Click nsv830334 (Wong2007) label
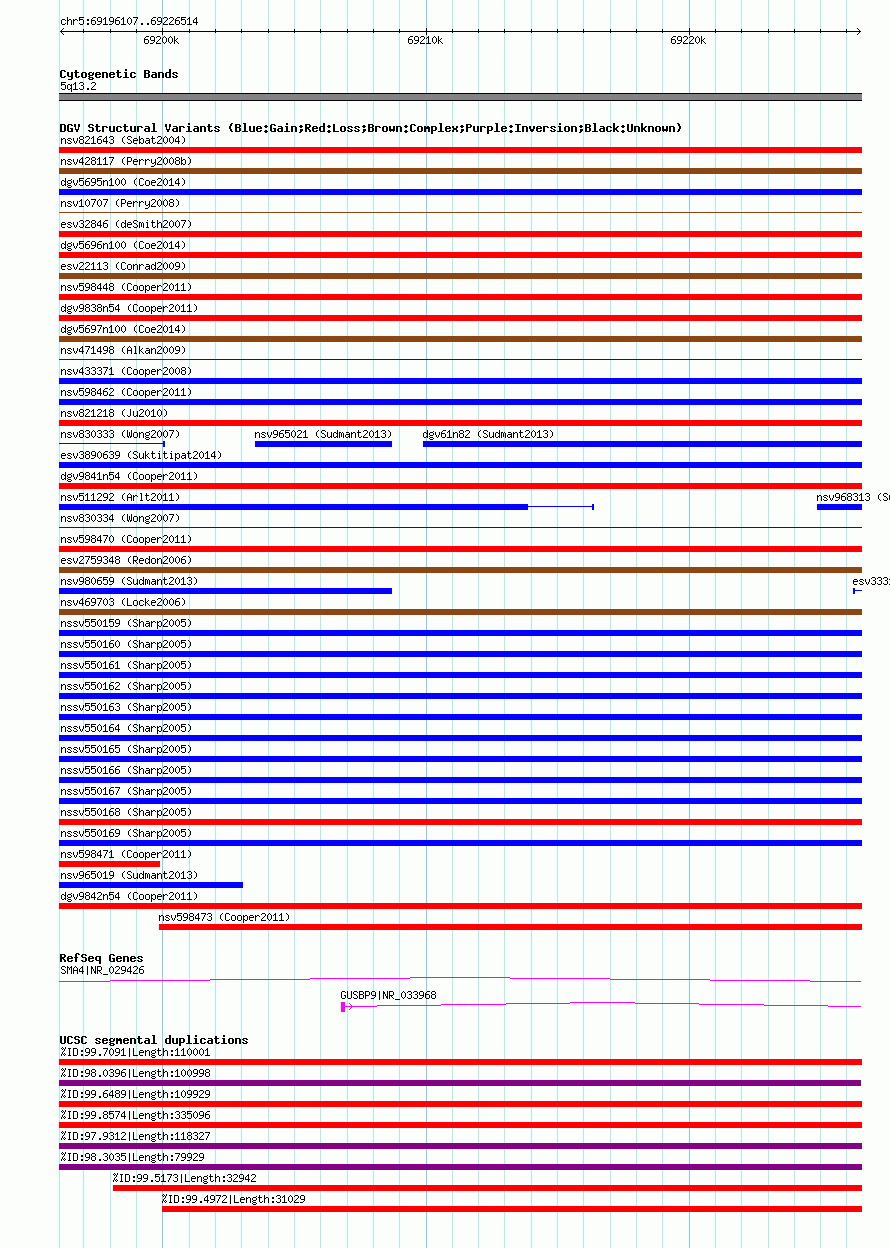890x1248 pixels. 120,518
